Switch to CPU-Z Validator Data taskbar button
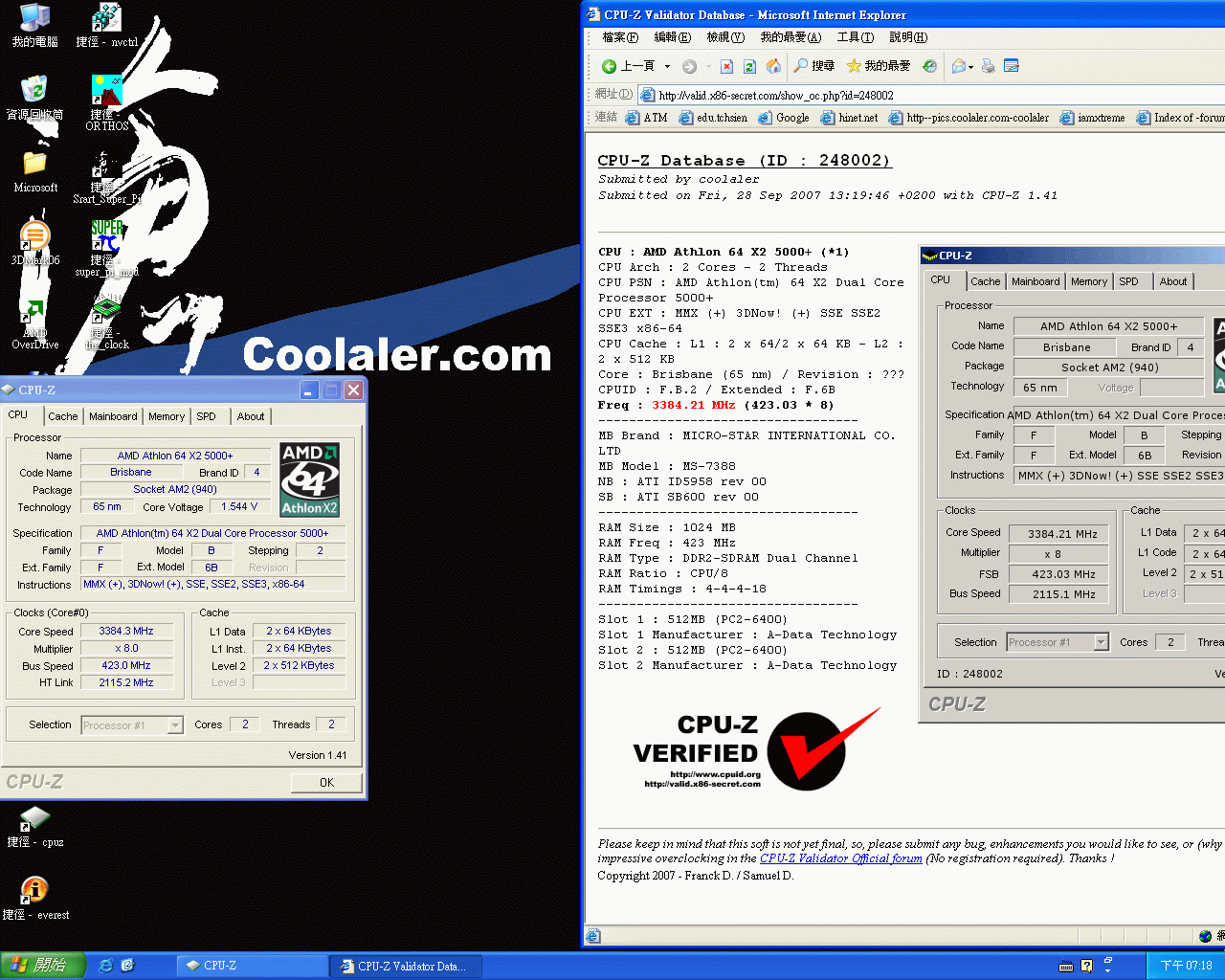The height and width of the screenshot is (980, 1225). click(405, 966)
